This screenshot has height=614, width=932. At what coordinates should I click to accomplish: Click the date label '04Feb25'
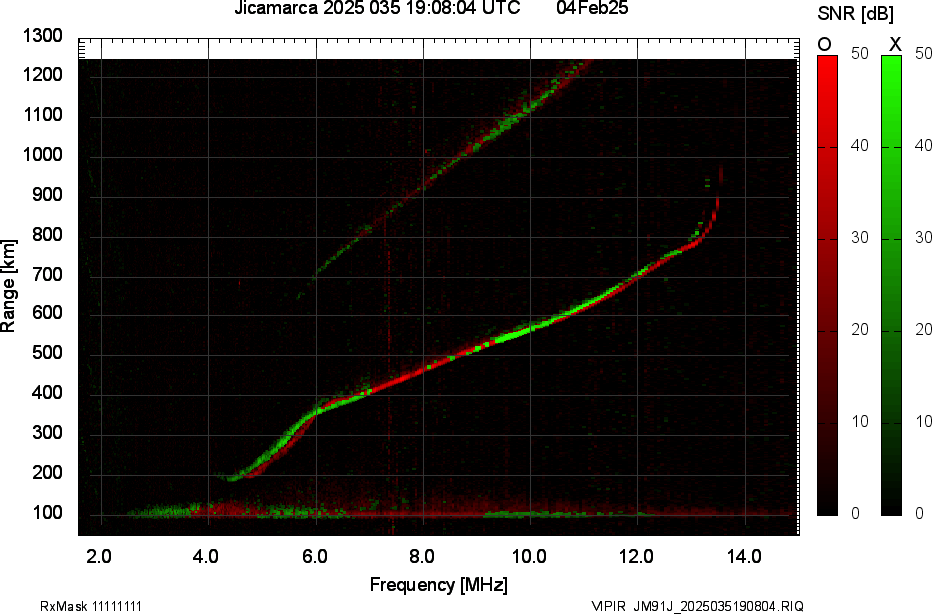coord(592,8)
